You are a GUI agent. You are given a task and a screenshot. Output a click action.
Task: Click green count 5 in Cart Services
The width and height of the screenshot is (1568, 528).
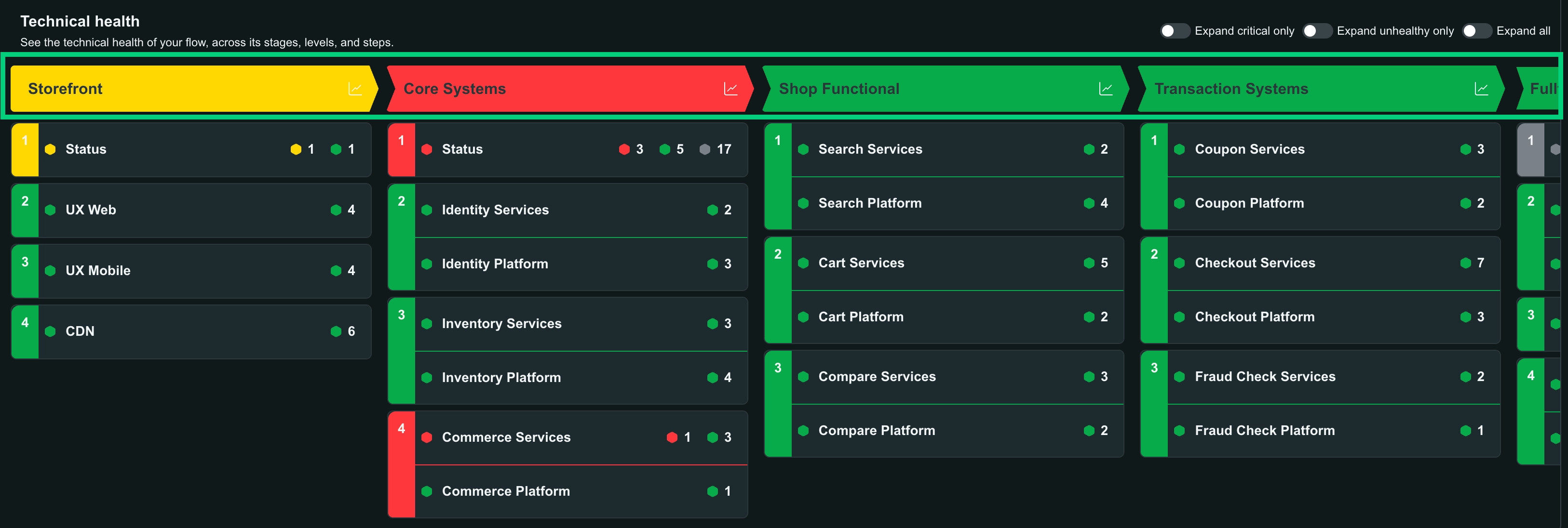click(1096, 264)
